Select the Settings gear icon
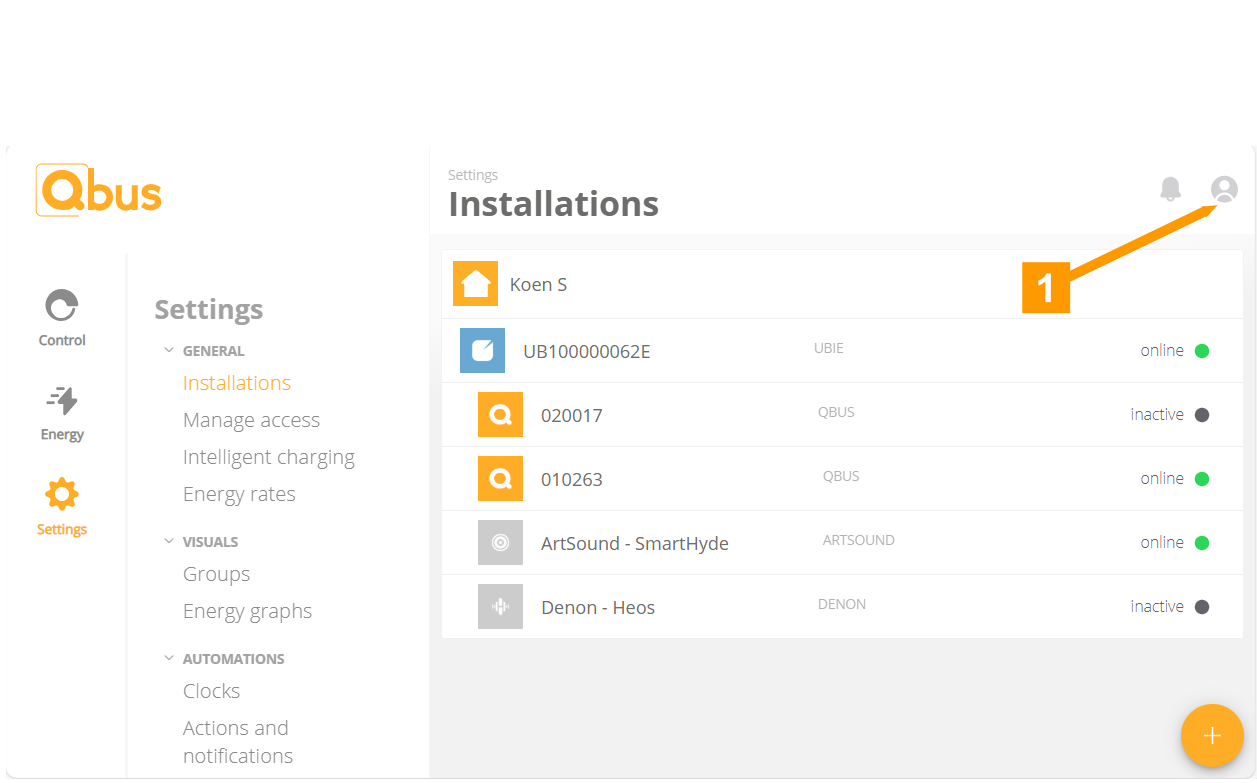The height and width of the screenshot is (783, 1257). 62,494
